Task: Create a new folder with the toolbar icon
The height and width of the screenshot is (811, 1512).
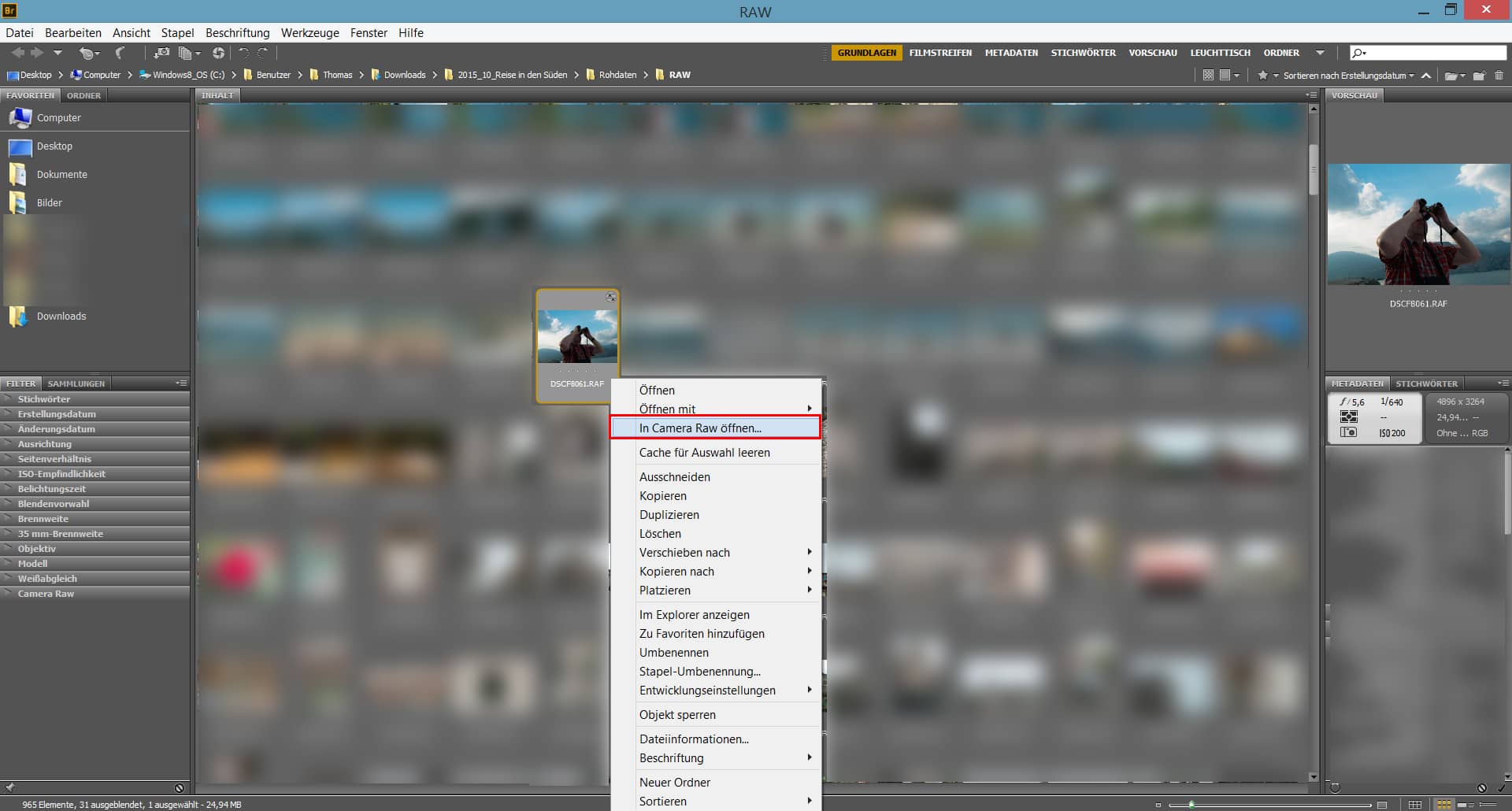Action: (x=1480, y=76)
